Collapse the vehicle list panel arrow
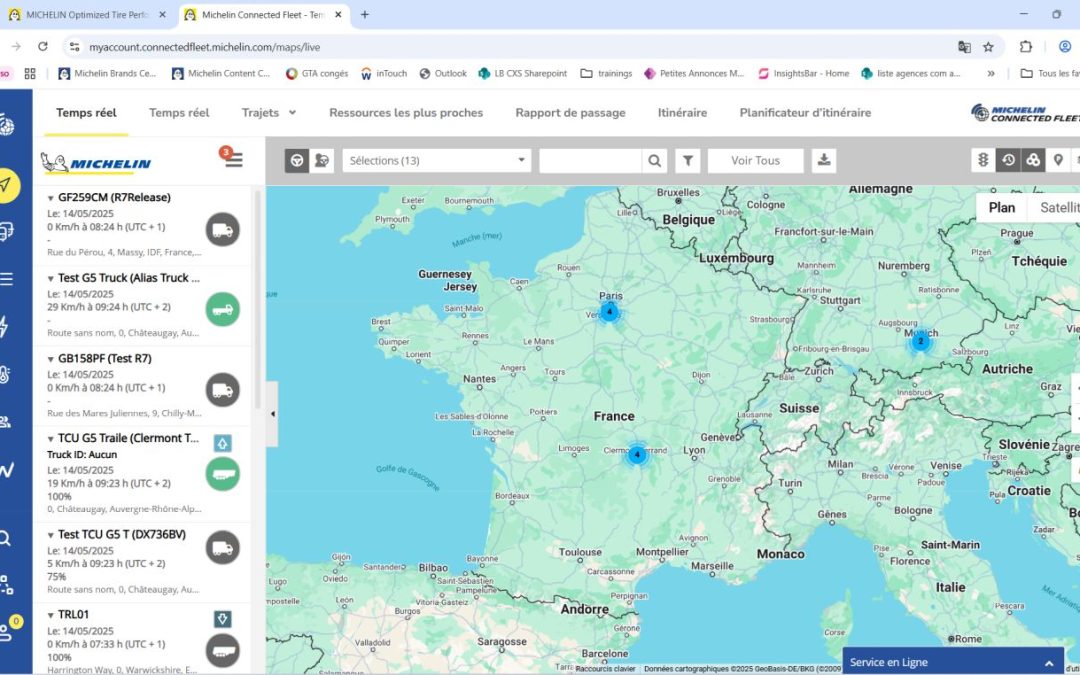The width and height of the screenshot is (1080, 675). pos(272,414)
